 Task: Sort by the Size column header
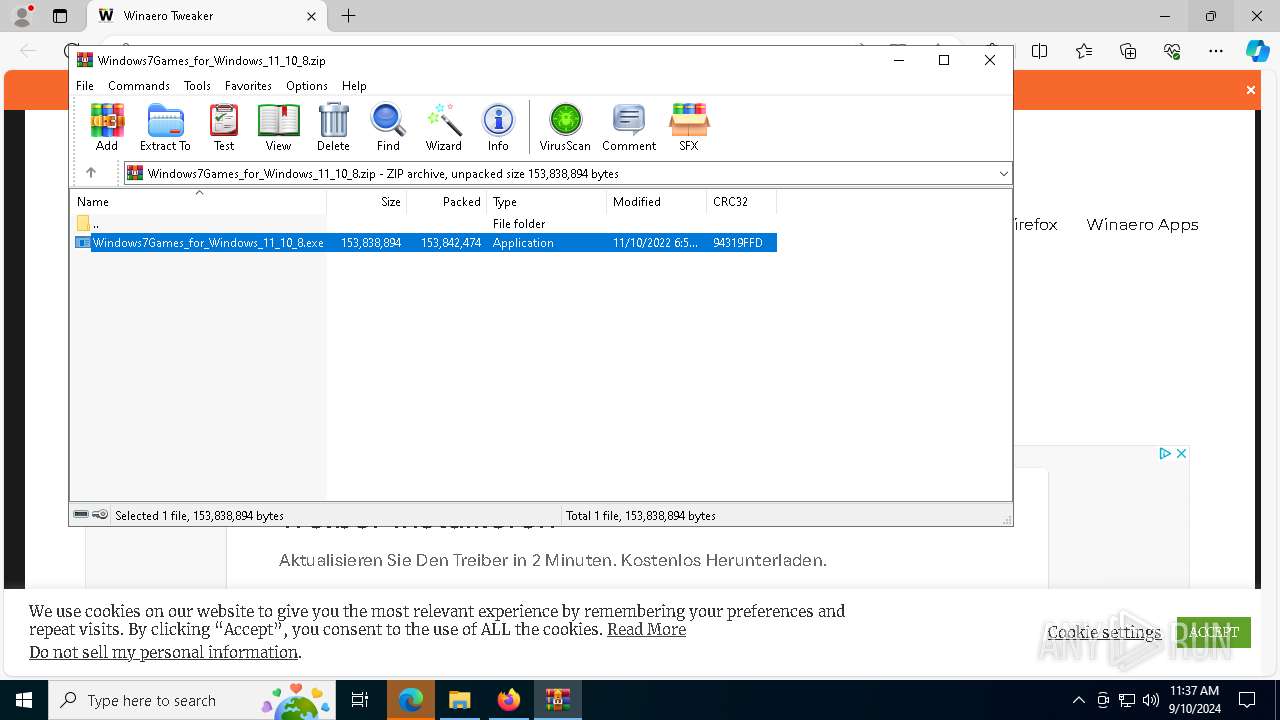[x=367, y=201]
